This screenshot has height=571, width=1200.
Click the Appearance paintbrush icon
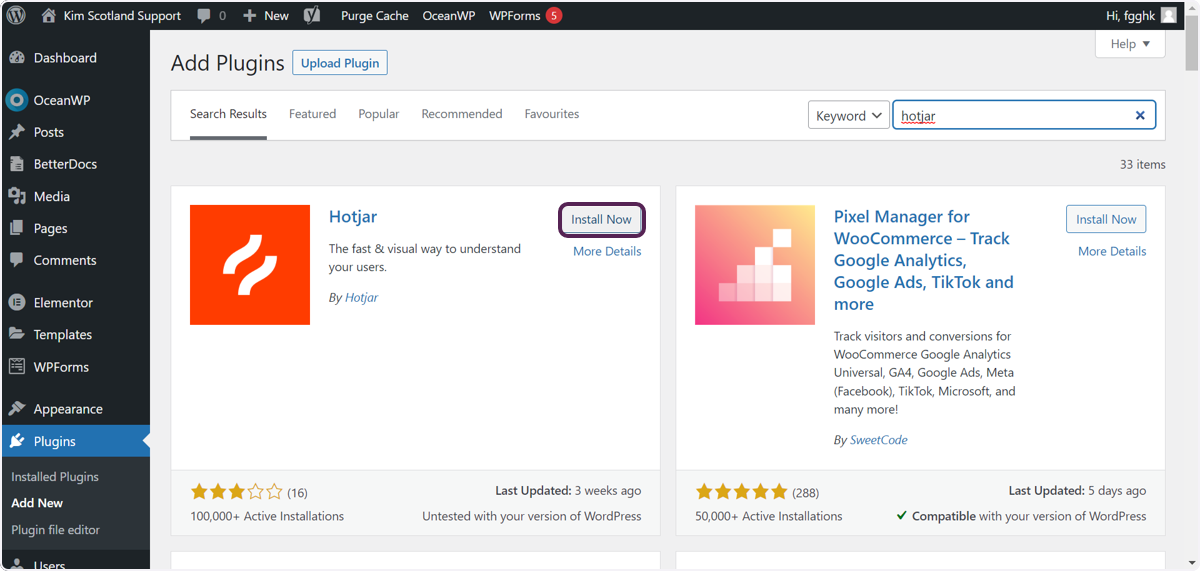point(17,409)
